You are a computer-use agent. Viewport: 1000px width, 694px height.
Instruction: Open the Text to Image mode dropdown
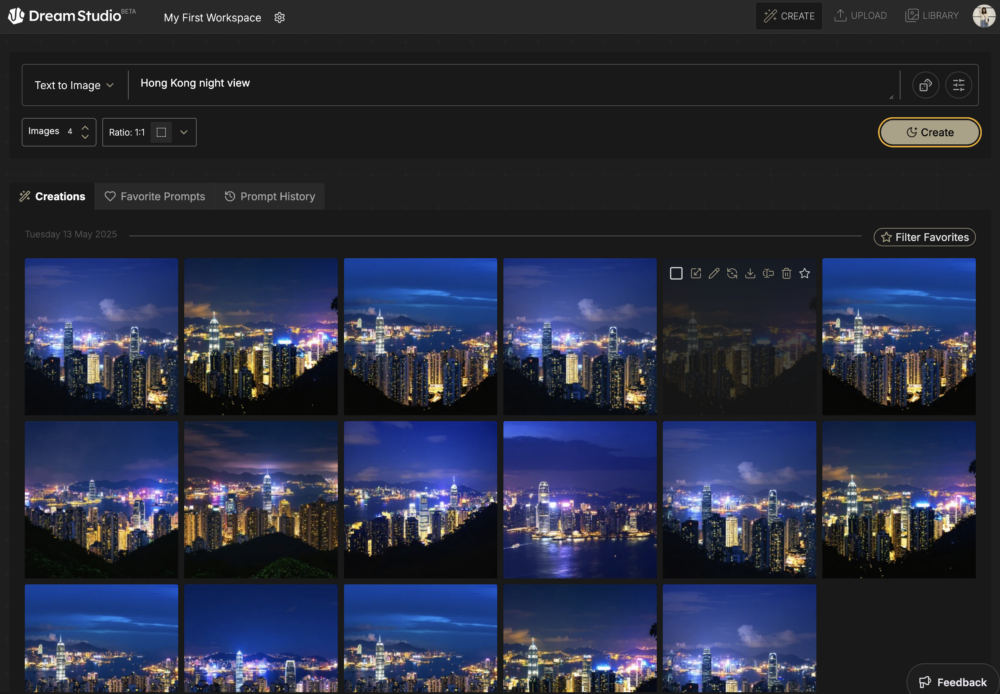[73, 85]
